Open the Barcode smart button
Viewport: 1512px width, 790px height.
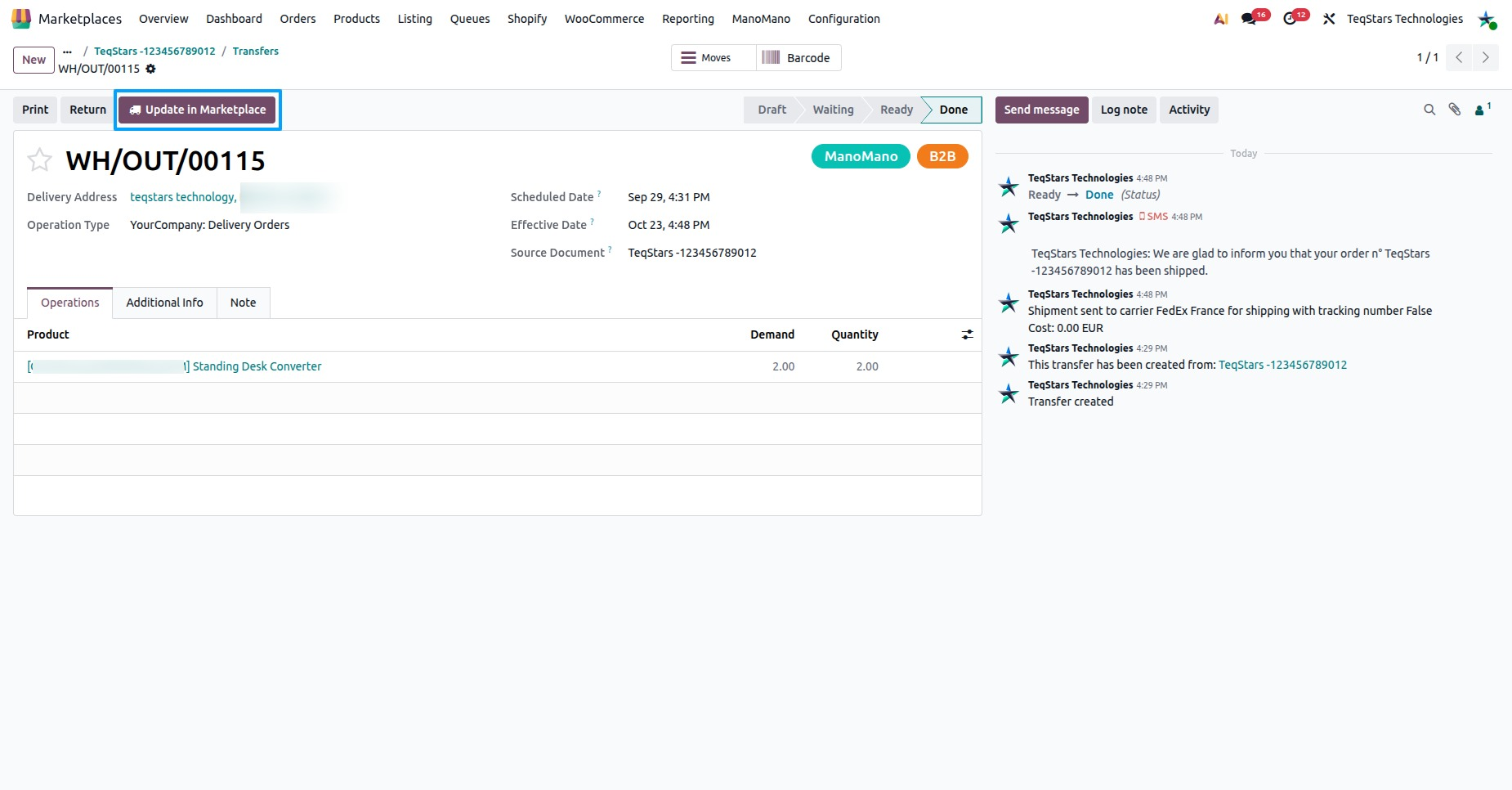coord(798,58)
